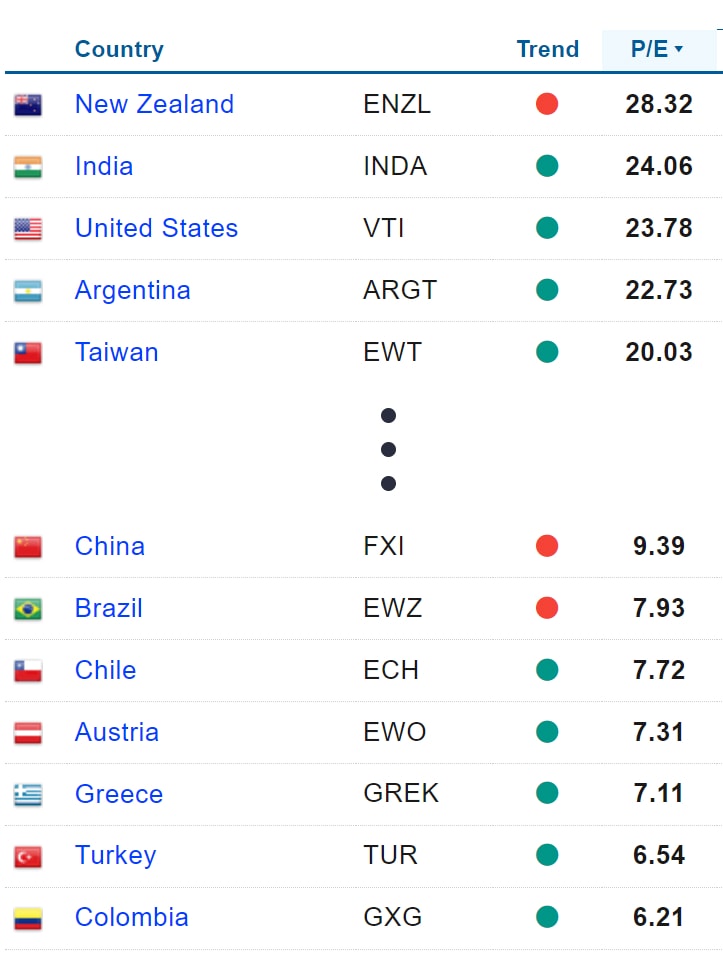Click the Argentina flag icon
This screenshot has width=723, height=967.
28,291
